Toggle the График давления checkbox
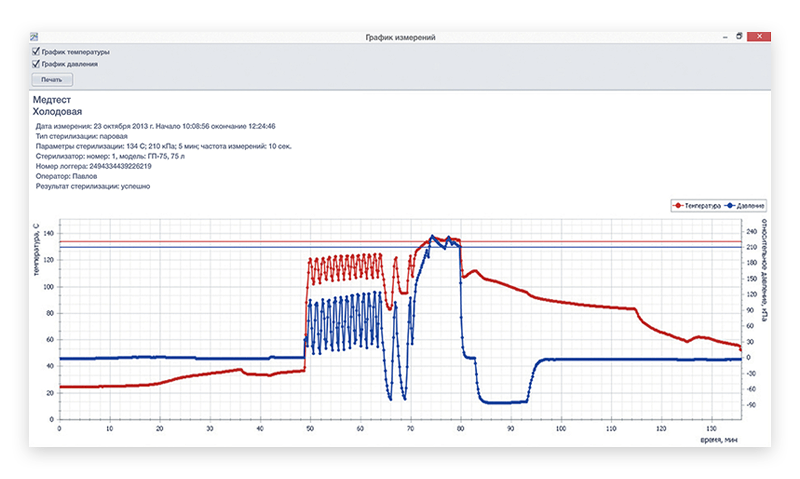This screenshot has width=800, height=479. tap(36, 64)
